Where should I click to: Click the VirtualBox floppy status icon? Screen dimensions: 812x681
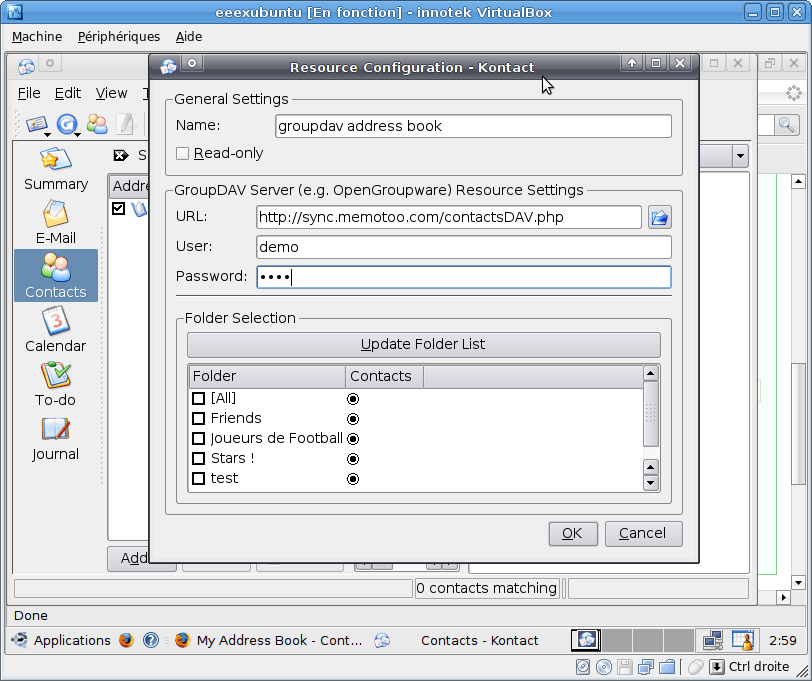point(625,666)
